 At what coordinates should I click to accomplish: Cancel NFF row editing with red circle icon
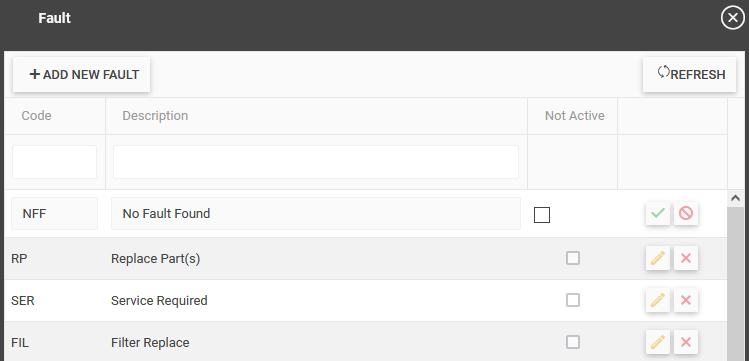click(x=686, y=213)
